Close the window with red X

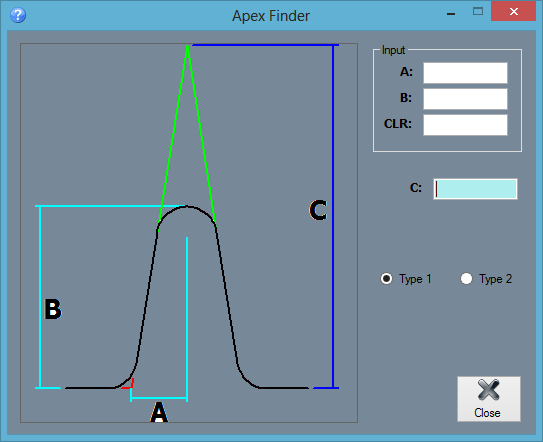[x=513, y=11]
